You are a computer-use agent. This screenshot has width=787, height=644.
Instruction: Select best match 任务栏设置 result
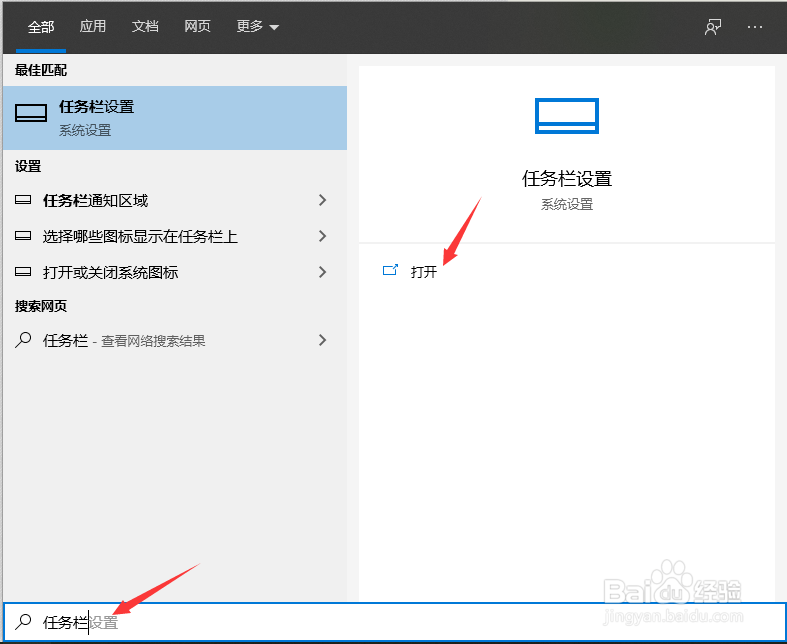coord(175,118)
